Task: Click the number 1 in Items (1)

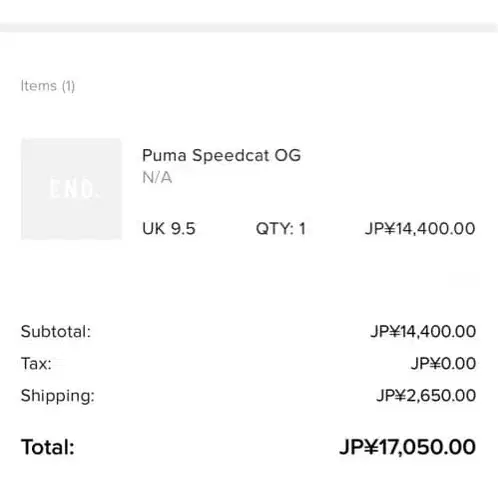Action: (x=68, y=86)
